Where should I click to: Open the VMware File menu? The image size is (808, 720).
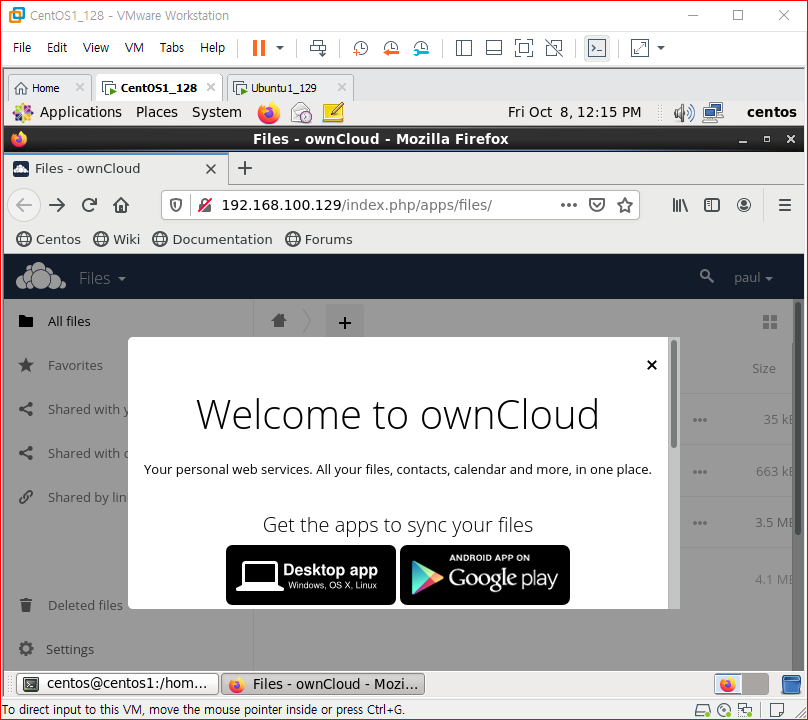22,47
